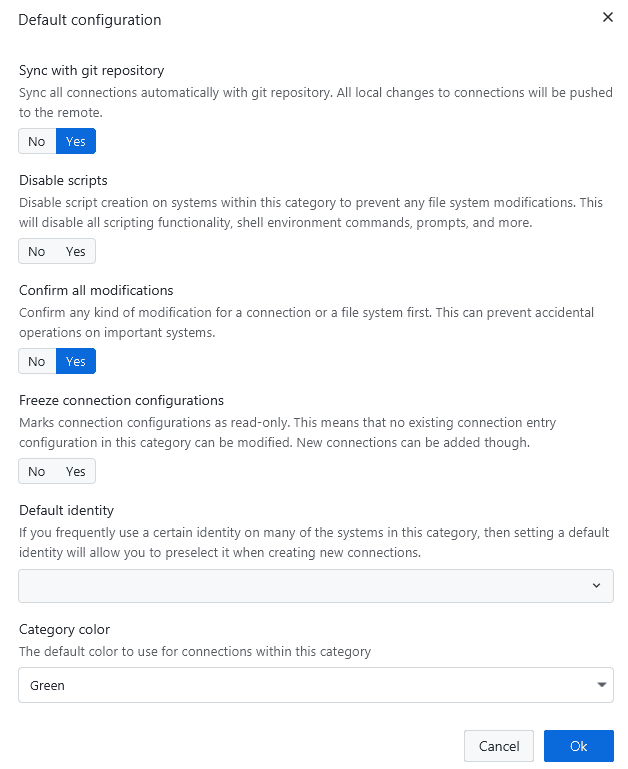Click the Disable scripts heading label
Screen dimensions: 628x769
point(63,181)
